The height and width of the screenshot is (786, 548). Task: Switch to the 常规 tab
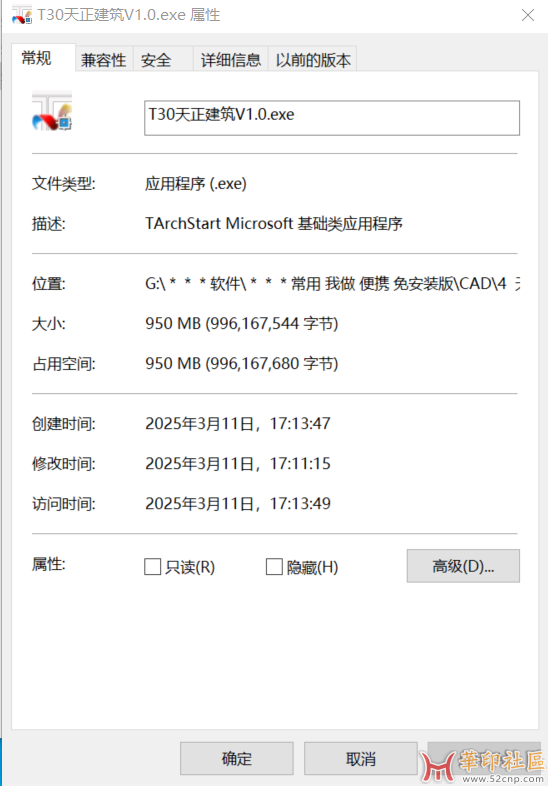click(x=43, y=58)
